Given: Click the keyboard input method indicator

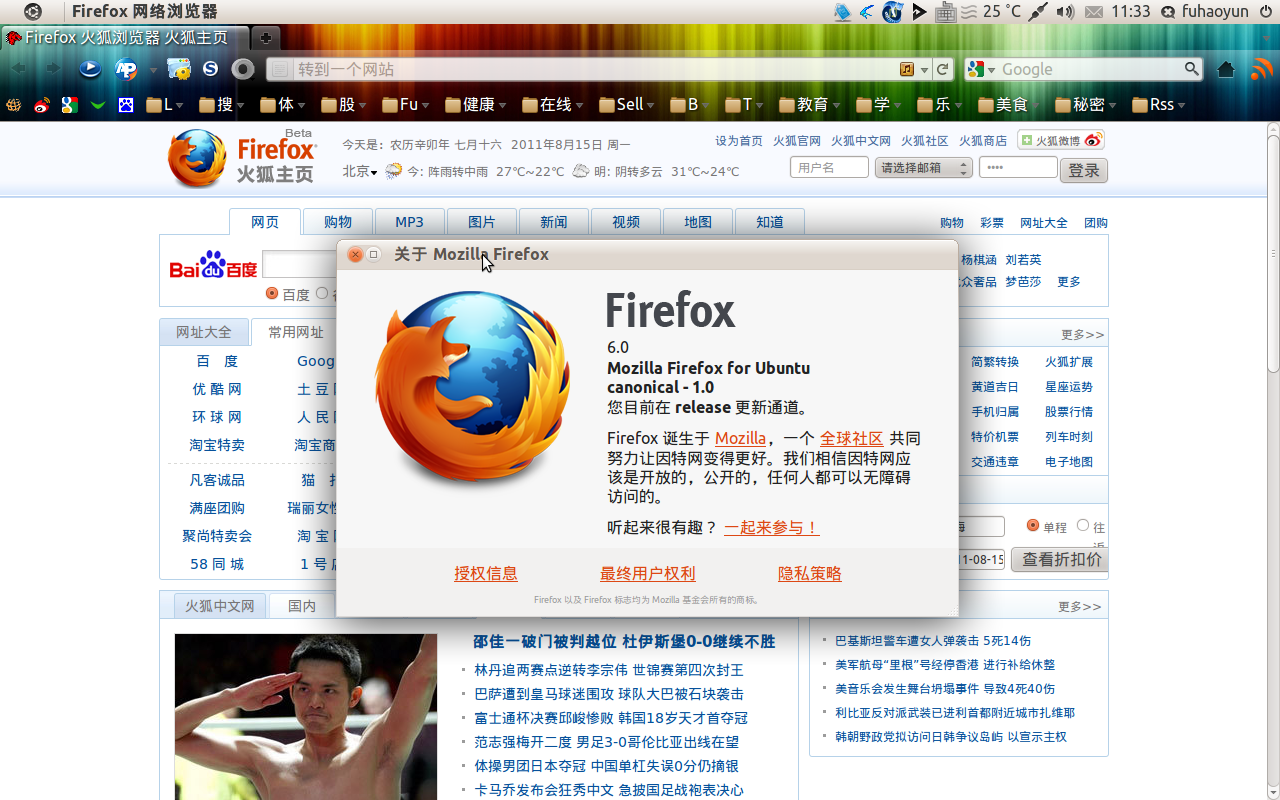Looking at the screenshot, I should 946,12.
